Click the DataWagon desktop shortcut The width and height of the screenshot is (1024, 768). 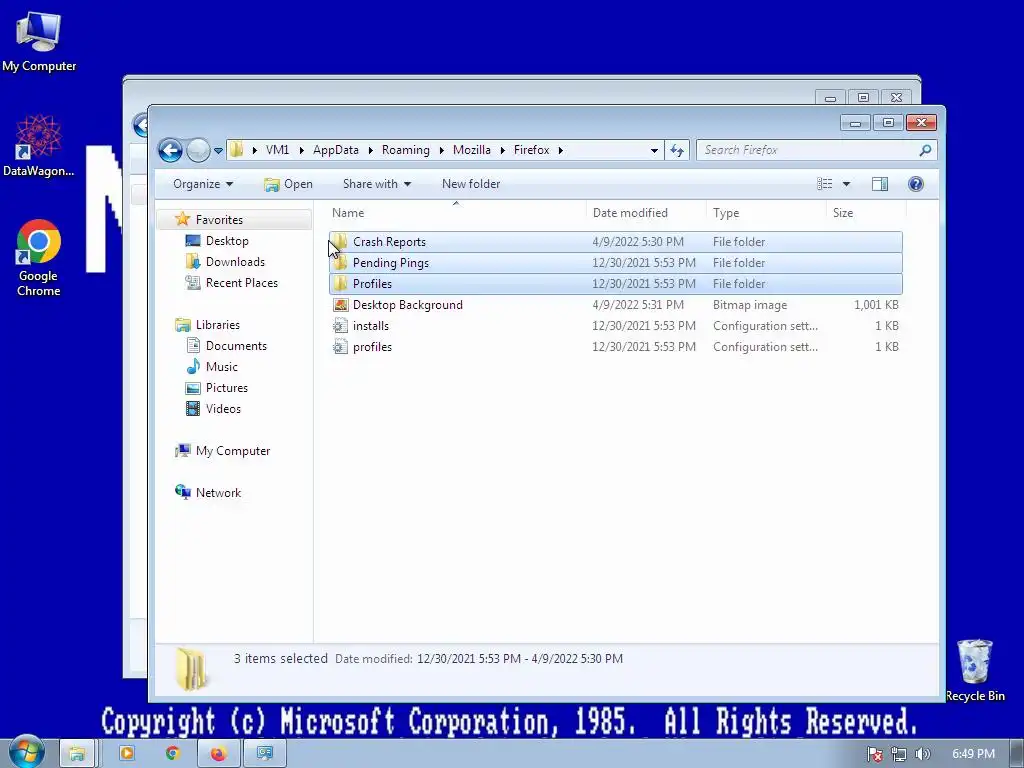pos(39,146)
